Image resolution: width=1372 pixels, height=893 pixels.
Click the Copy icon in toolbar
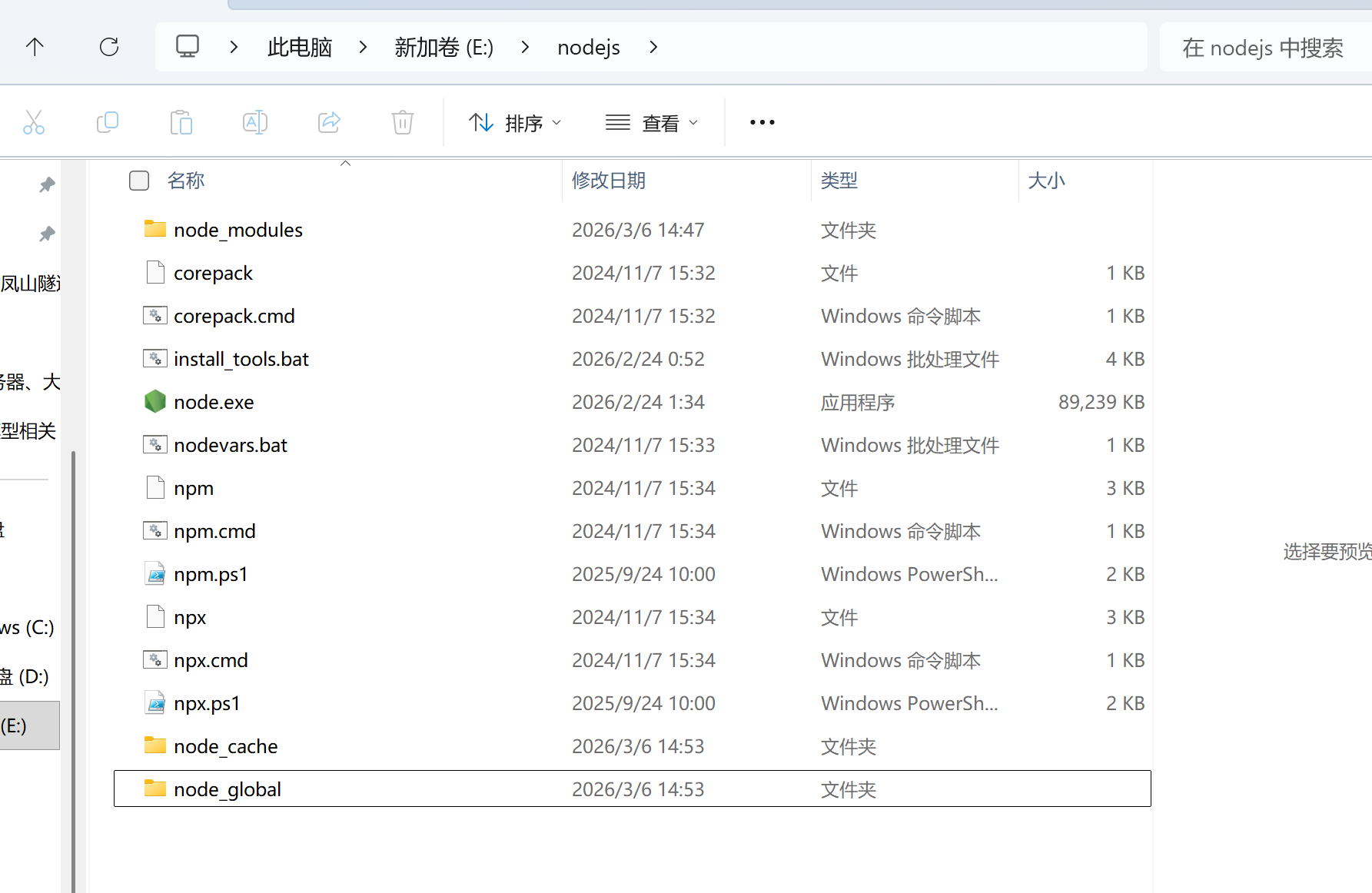tap(108, 122)
